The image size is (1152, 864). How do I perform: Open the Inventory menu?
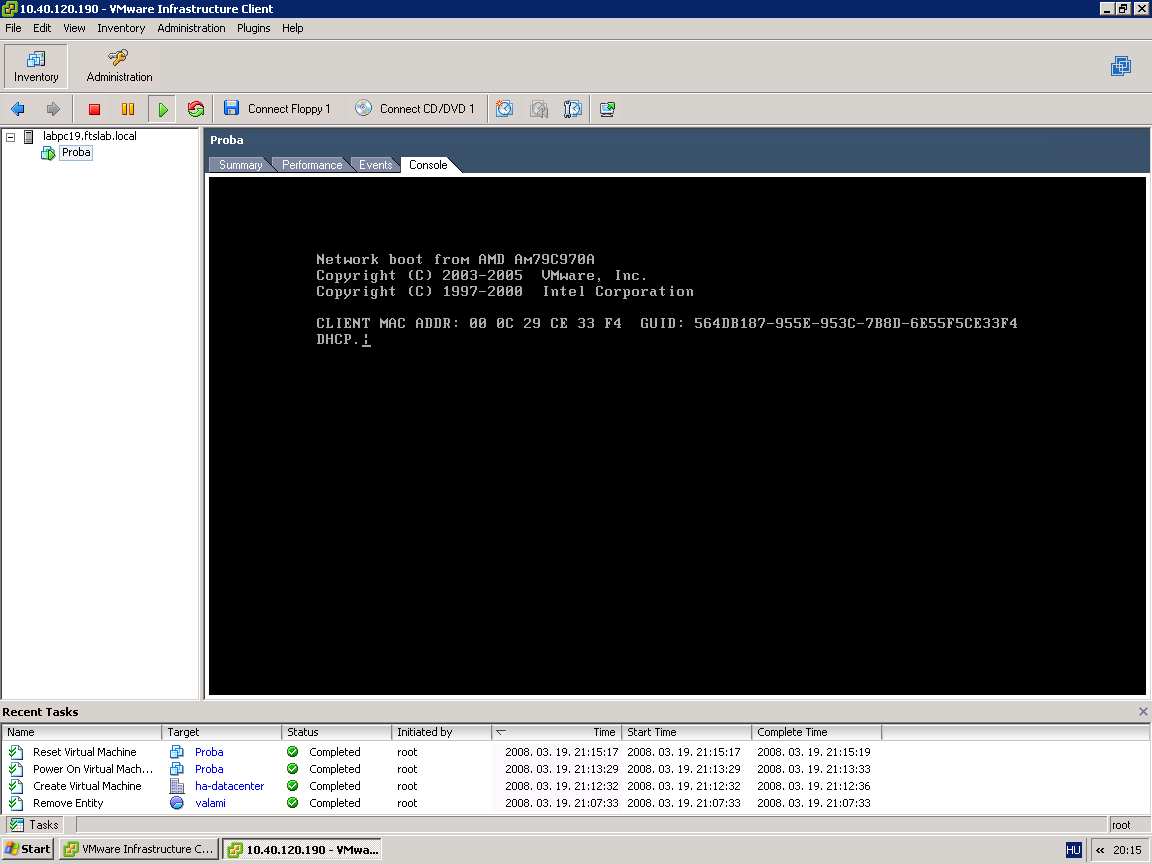[x=121, y=28]
